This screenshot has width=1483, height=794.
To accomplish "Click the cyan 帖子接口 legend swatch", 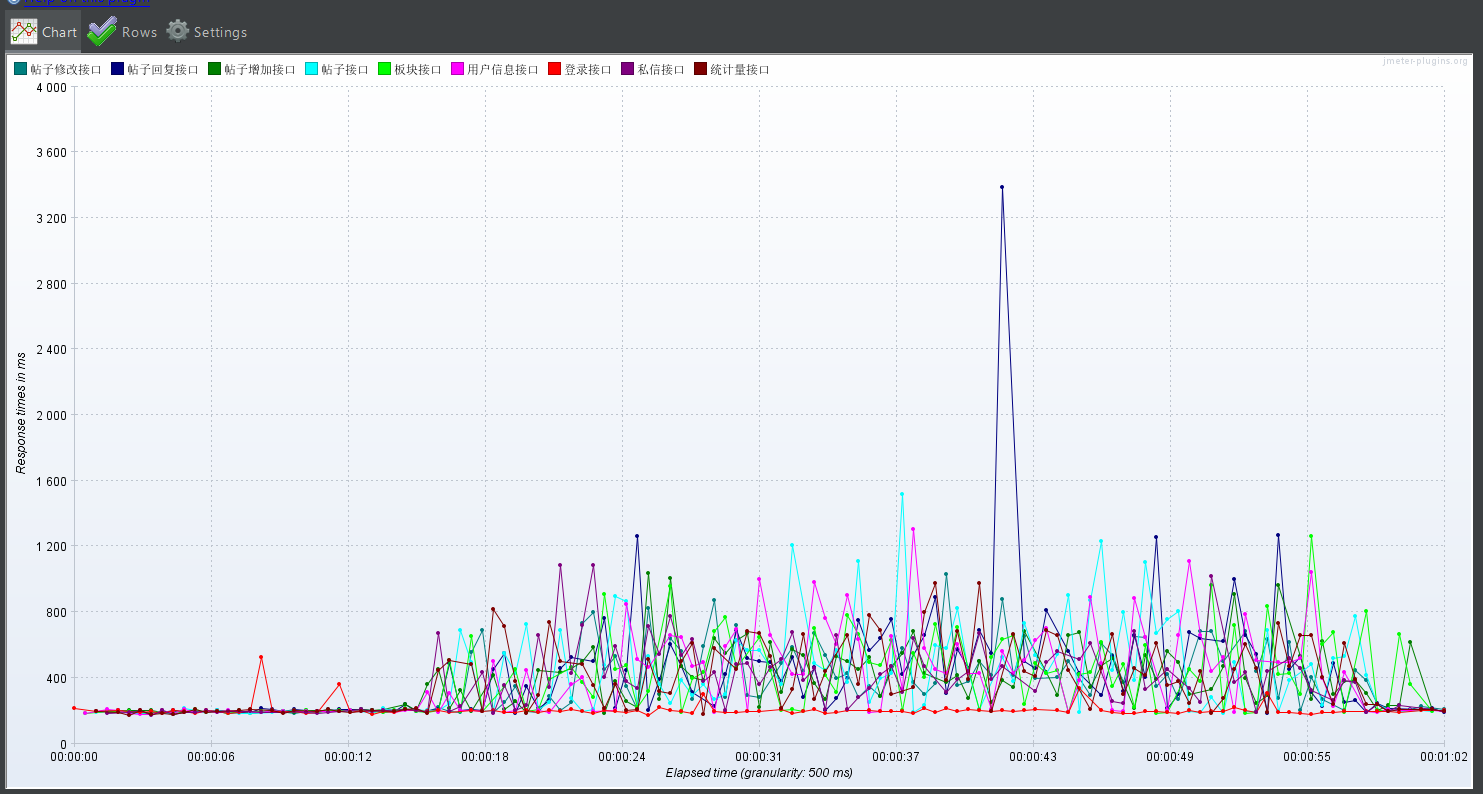I will tap(311, 69).
